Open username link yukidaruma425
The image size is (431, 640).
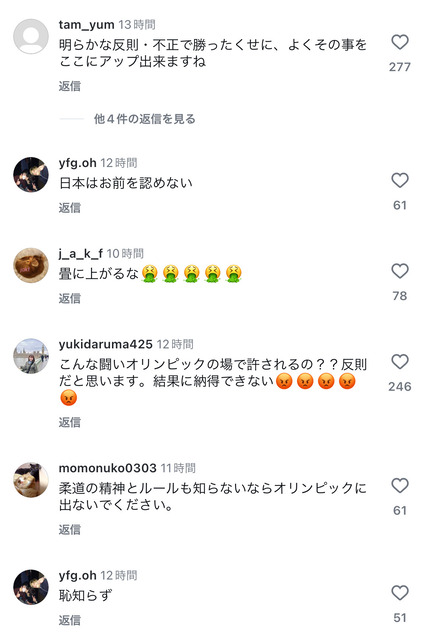(x=106, y=344)
